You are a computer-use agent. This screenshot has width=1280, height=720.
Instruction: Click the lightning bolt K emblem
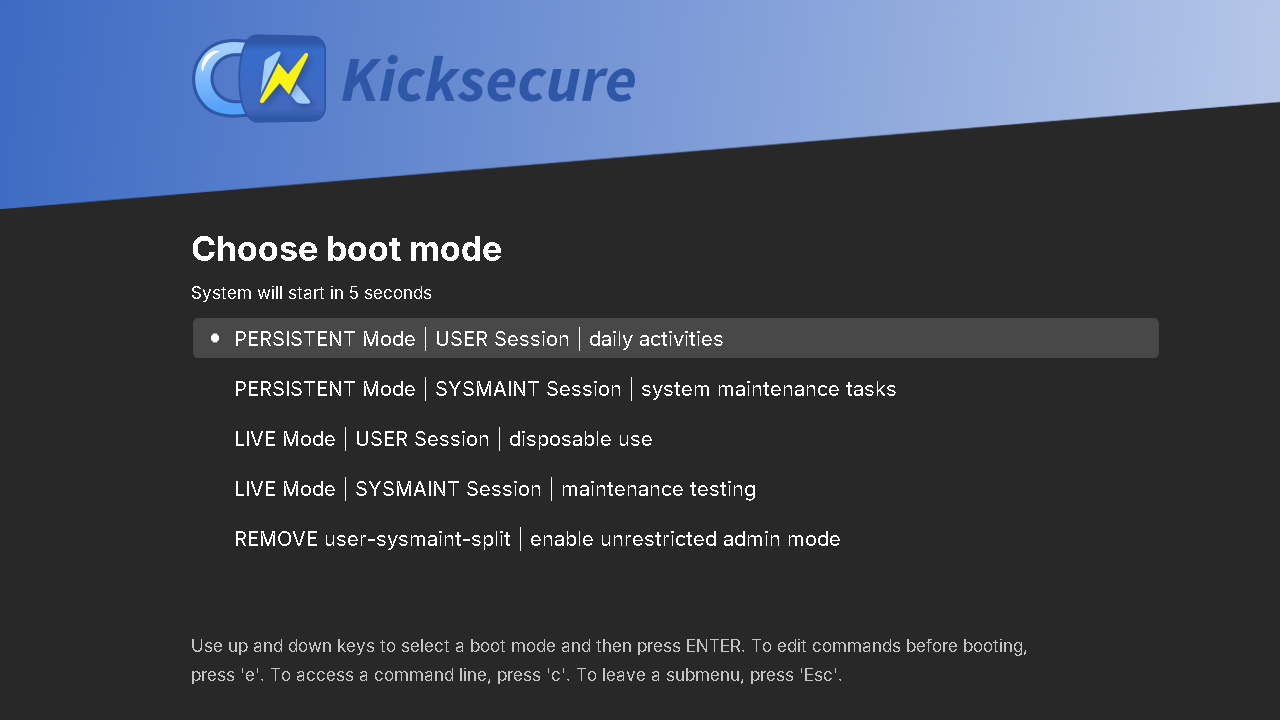(x=284, y=78)
